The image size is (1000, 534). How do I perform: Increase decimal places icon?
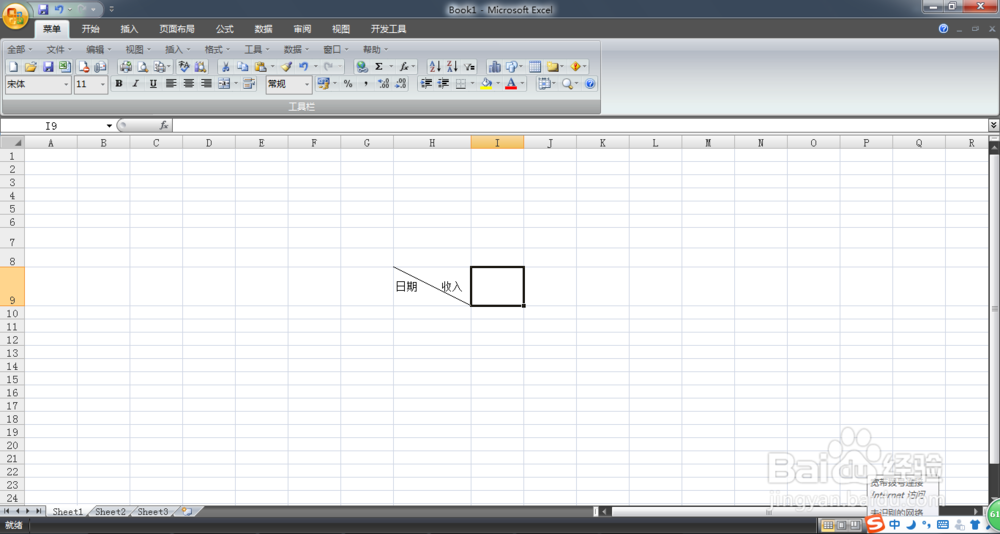tap(383, 84)
